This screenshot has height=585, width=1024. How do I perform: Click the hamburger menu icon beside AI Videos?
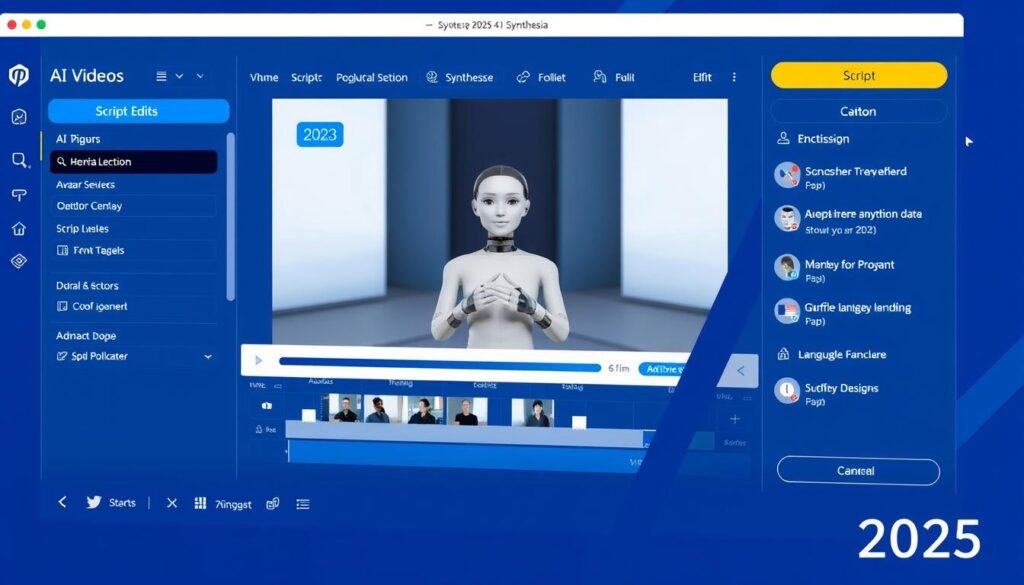click(161, 76)
